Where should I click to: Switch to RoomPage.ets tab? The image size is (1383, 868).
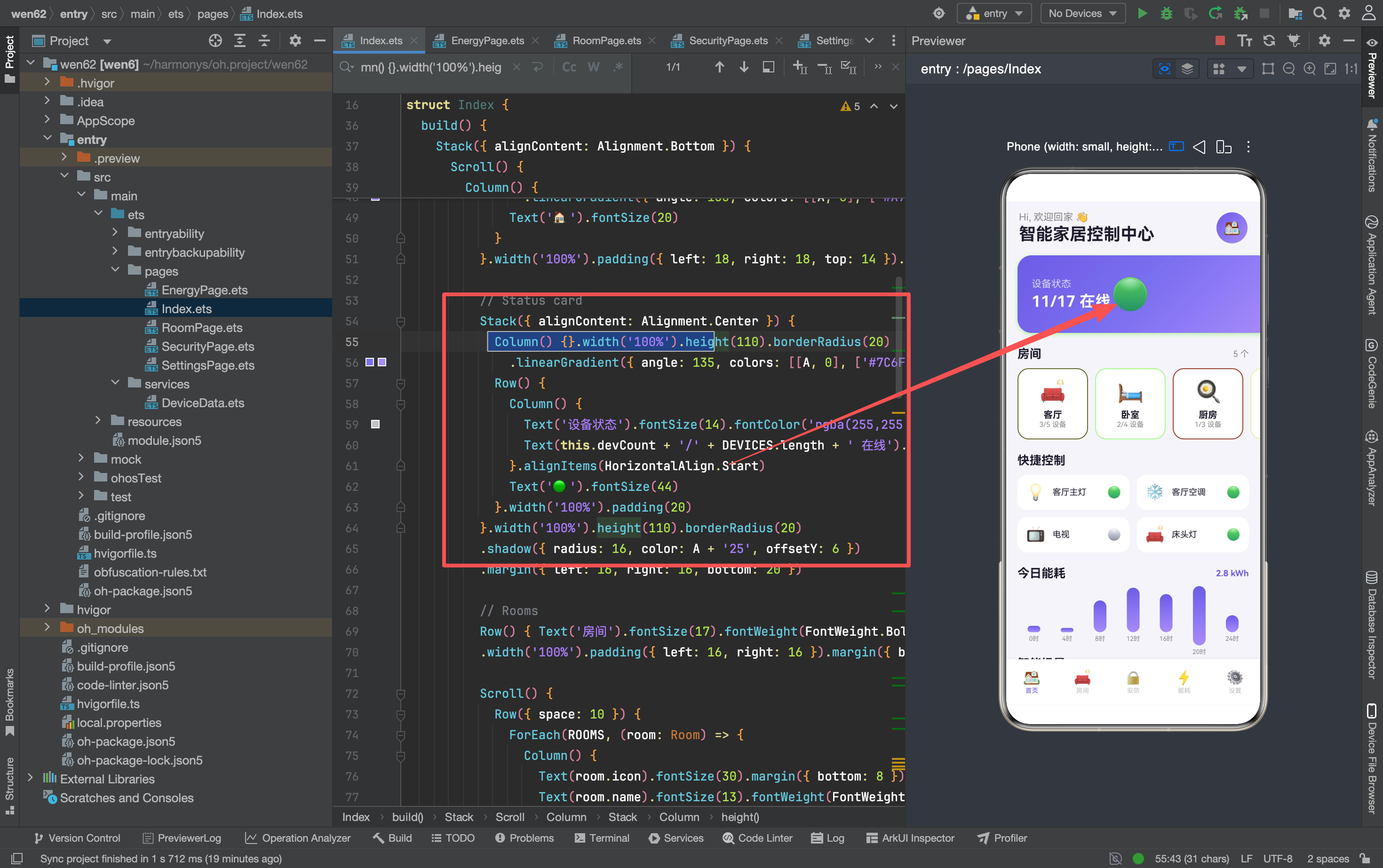[606, 40]
